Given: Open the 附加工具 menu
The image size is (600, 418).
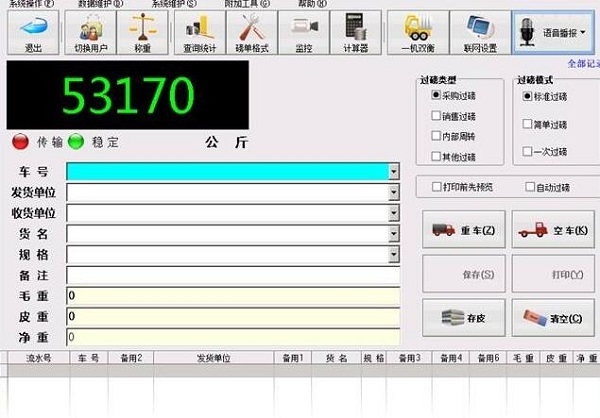Looking at the screenshot, I should pyautogui.click(x=247, y=3).
